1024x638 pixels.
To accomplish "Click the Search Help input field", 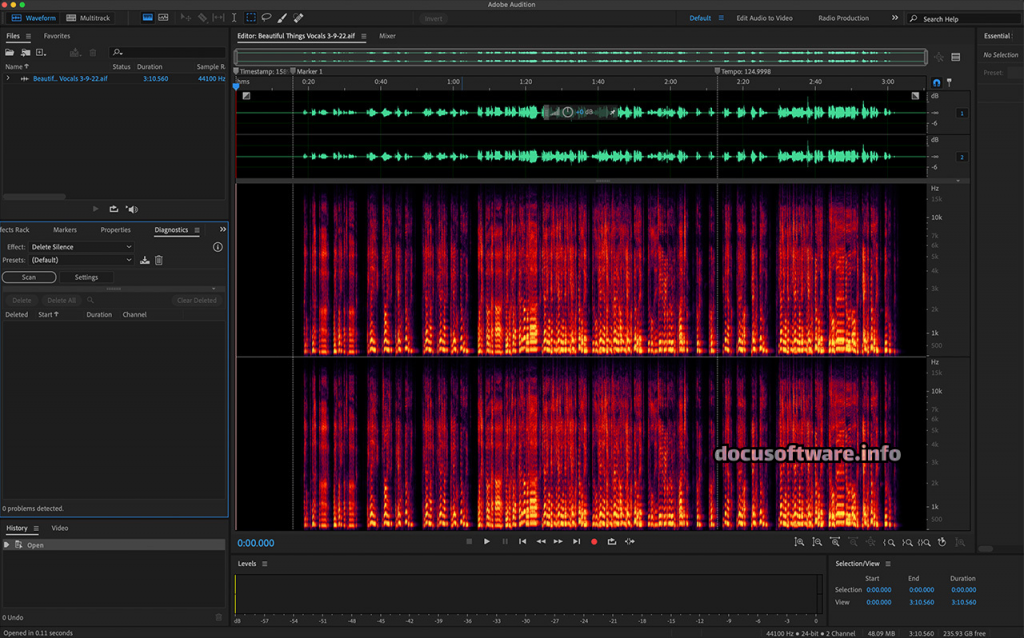I will (965, 19).
